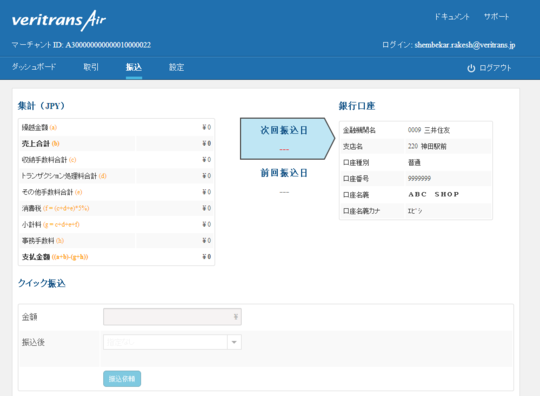Click the 振込依頼 button
The width and height of the screenshot is (540, 396).
[122, 379]
